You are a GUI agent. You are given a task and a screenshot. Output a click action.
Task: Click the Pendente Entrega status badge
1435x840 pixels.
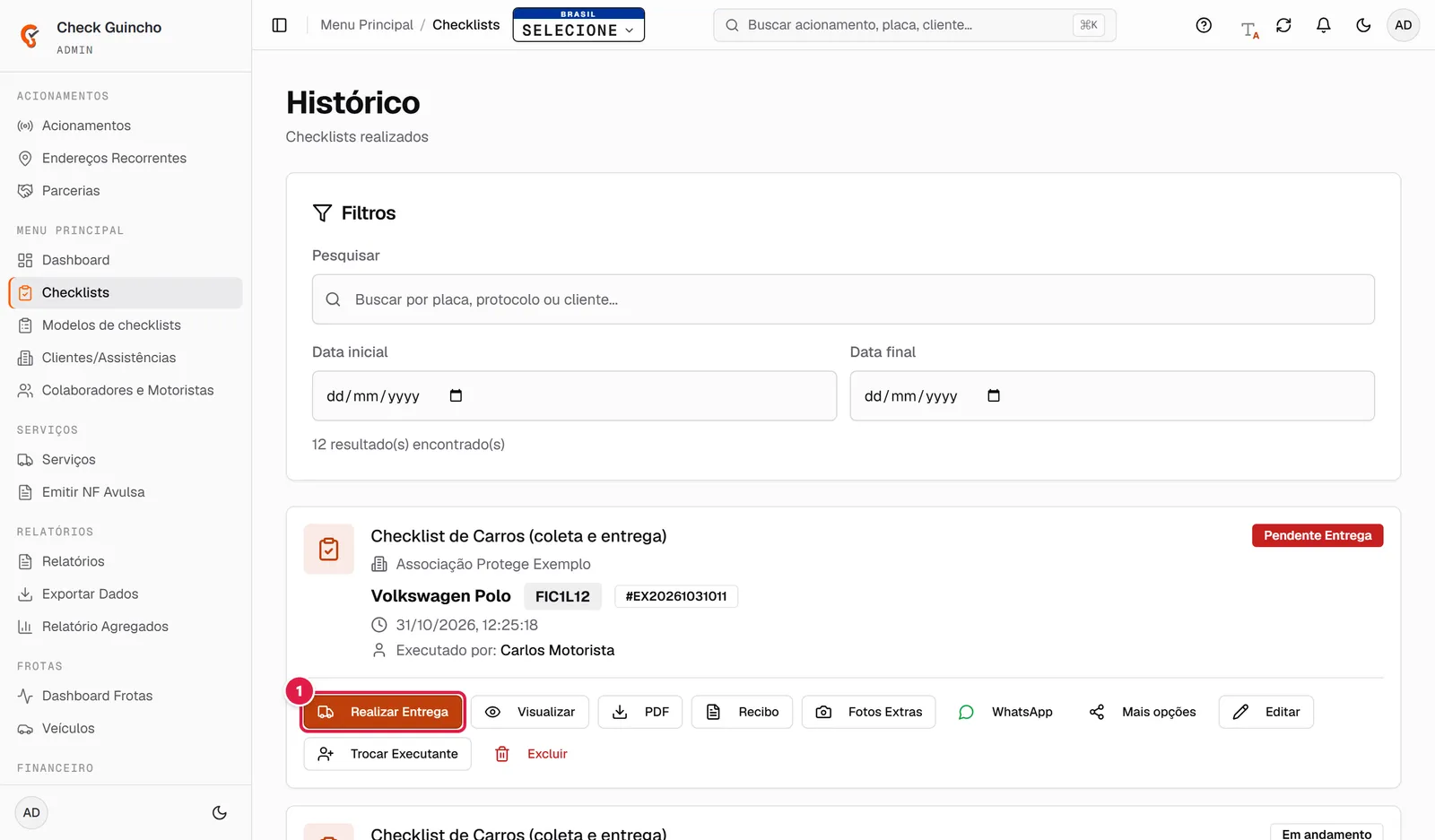1318,535
